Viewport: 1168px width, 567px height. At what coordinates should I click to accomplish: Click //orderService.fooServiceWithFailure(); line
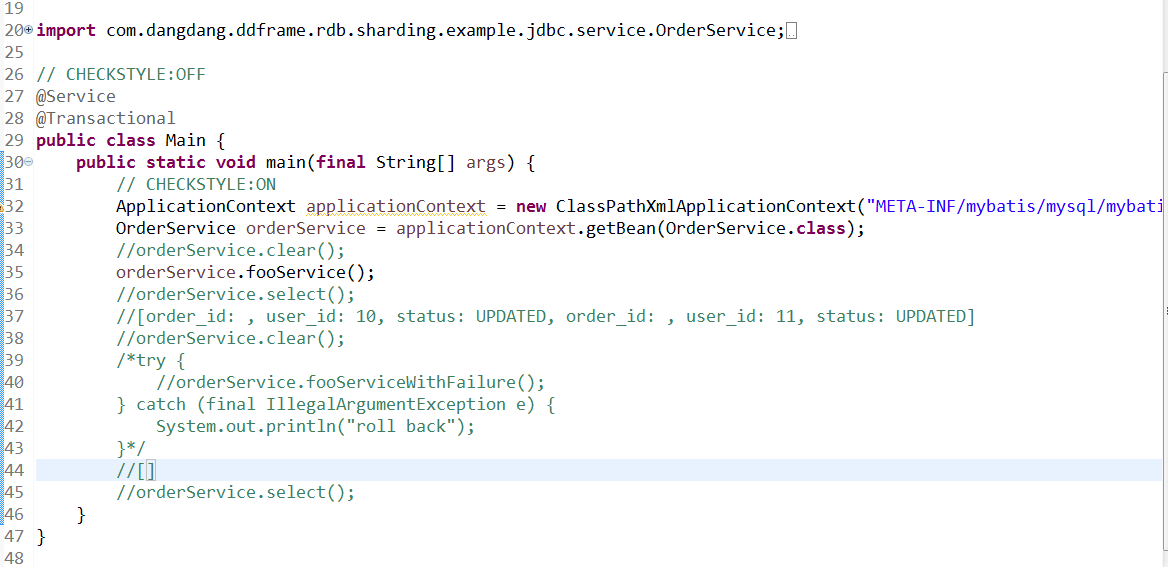[351, 382]
